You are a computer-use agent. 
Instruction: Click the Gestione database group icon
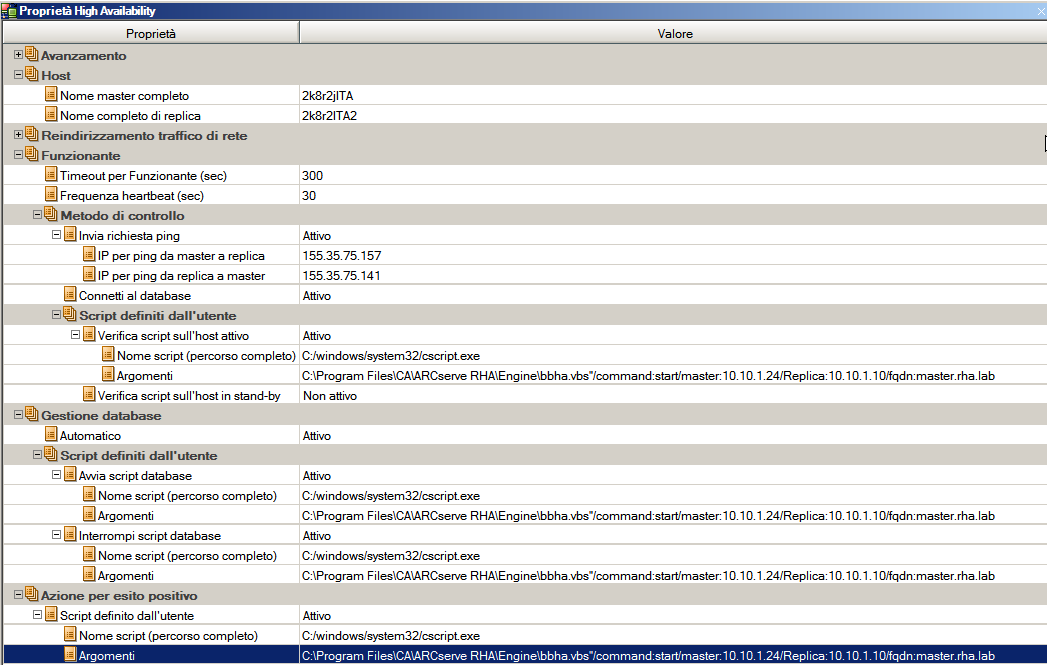(x=31, y=414)
